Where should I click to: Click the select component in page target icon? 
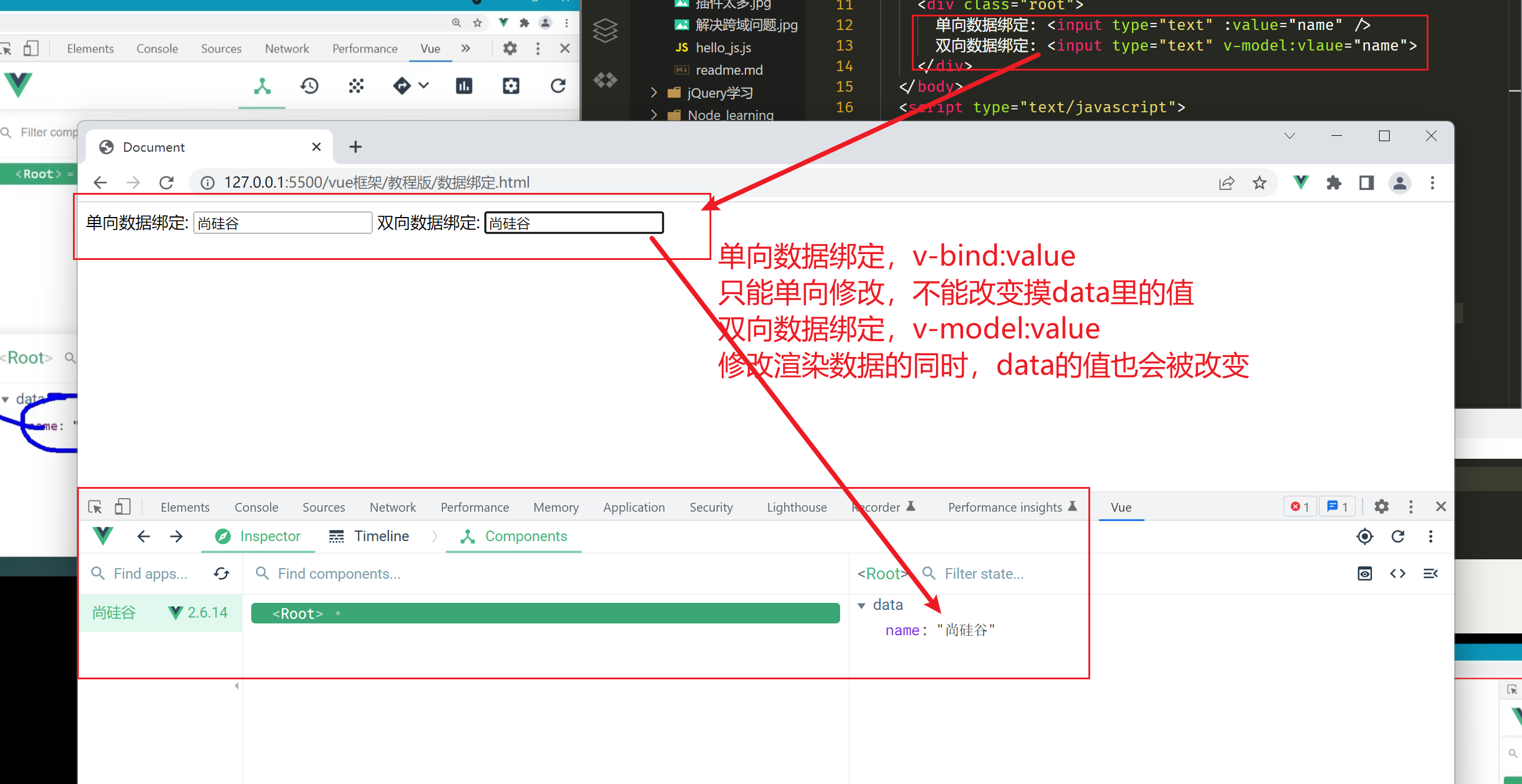tap(1364, 536)
